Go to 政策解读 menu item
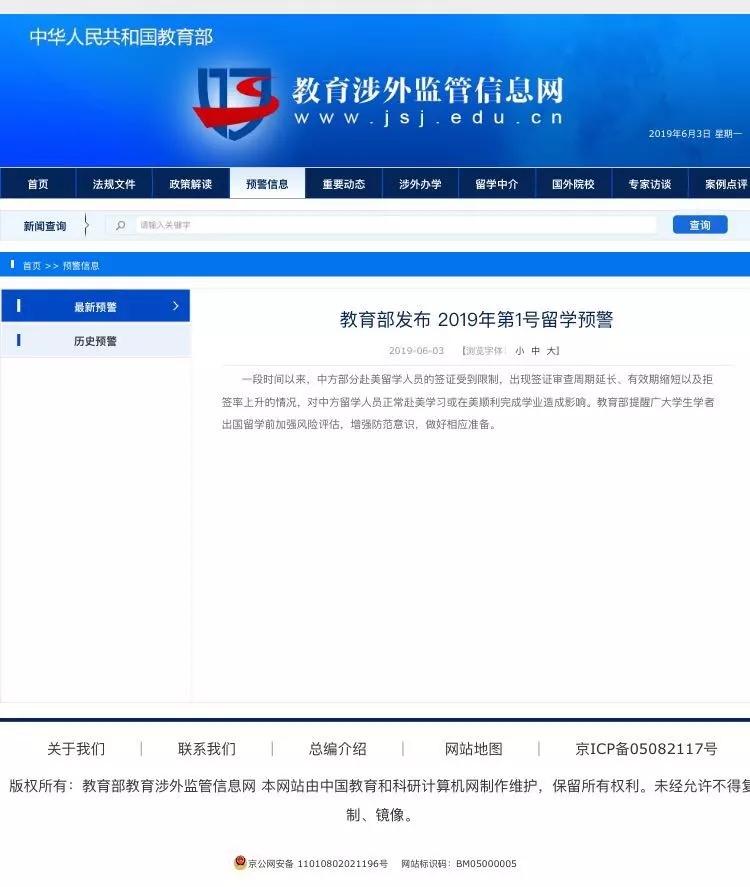This screenshot has width=750, height=887. [x=191, y=184]
